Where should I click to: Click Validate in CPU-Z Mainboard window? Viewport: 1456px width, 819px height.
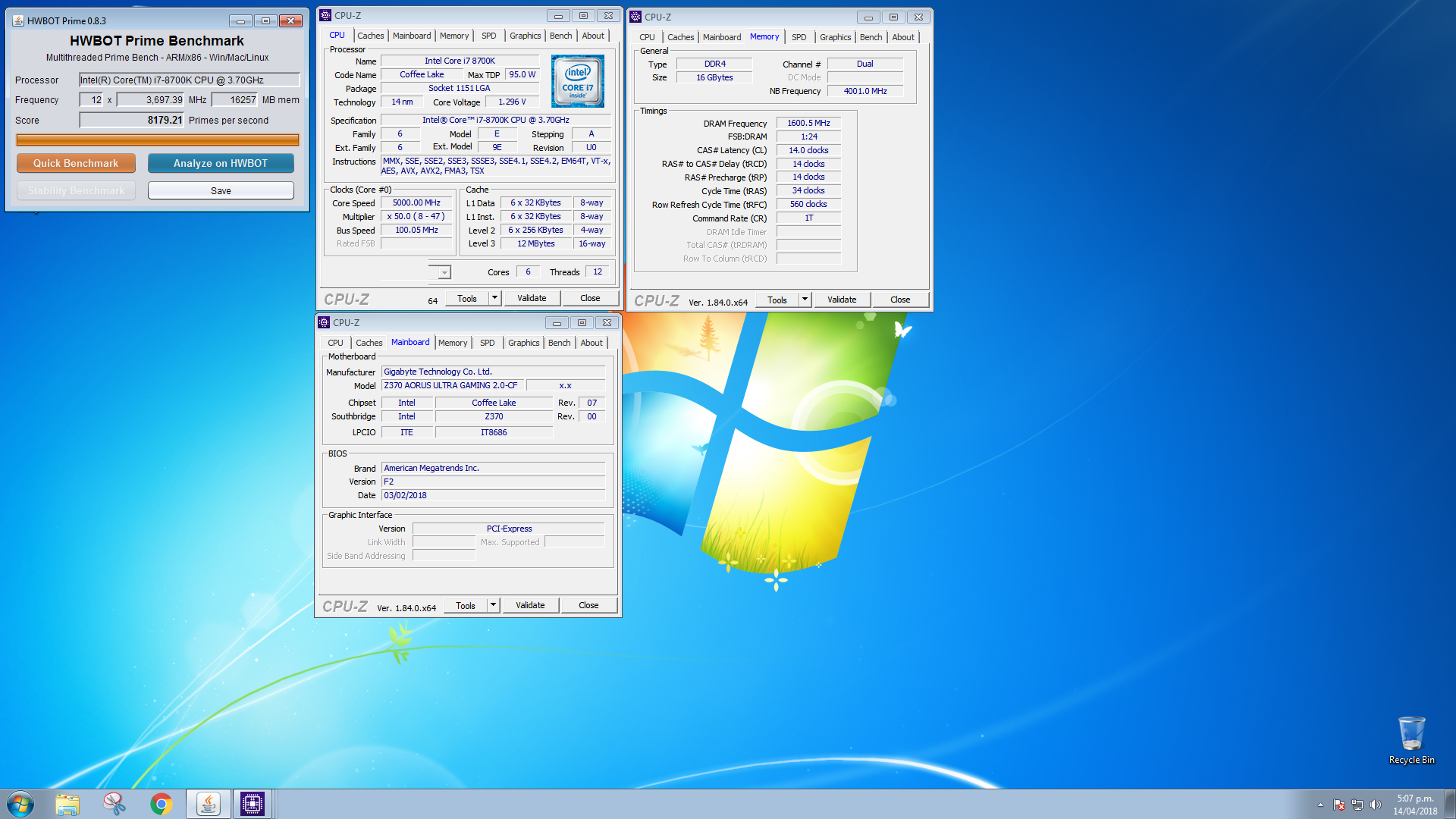pos(530,605)
